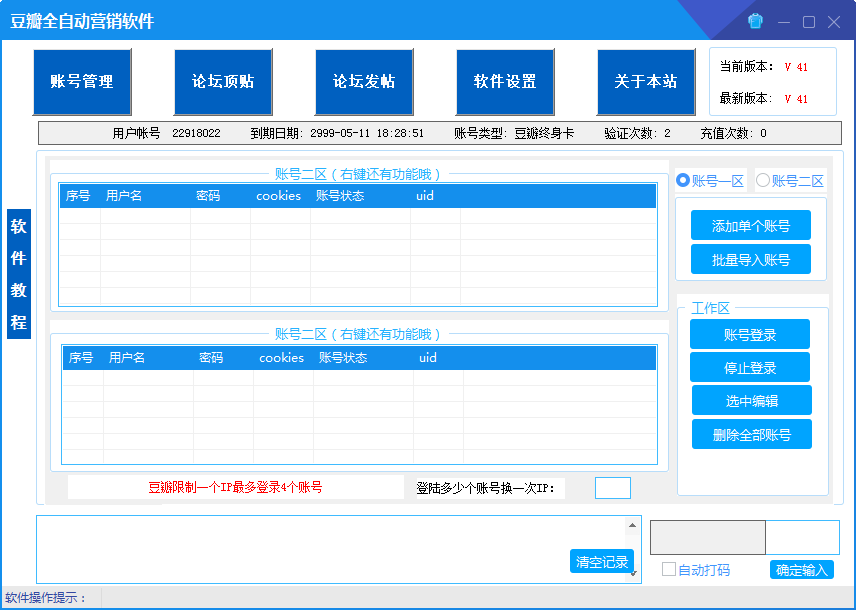
Task: Click cookies header in lower table
Action: pyautogui.click(x=281, y=358)
